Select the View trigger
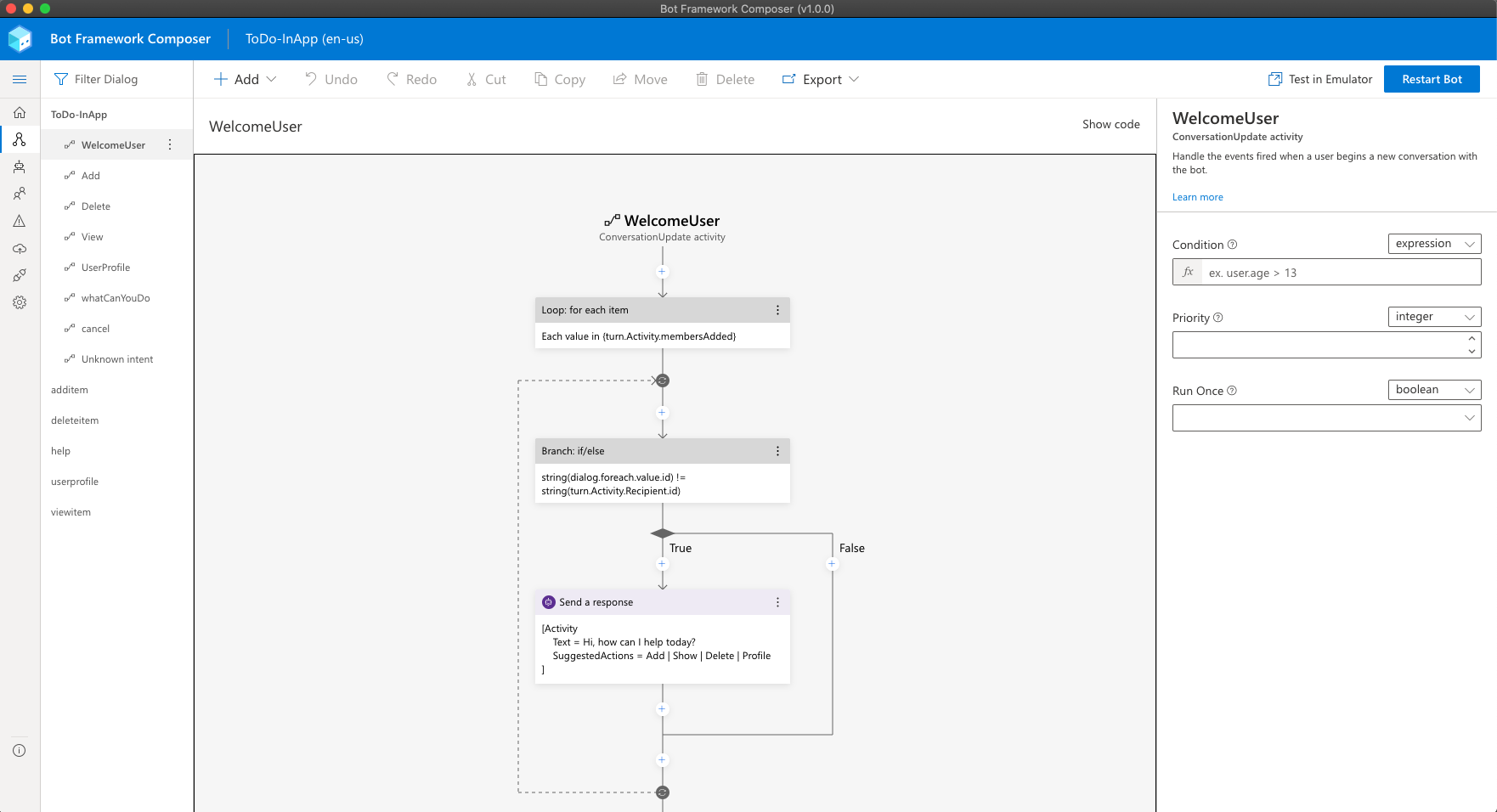The height and width of the screenshot is (812, 1497). tap(116, 237)
